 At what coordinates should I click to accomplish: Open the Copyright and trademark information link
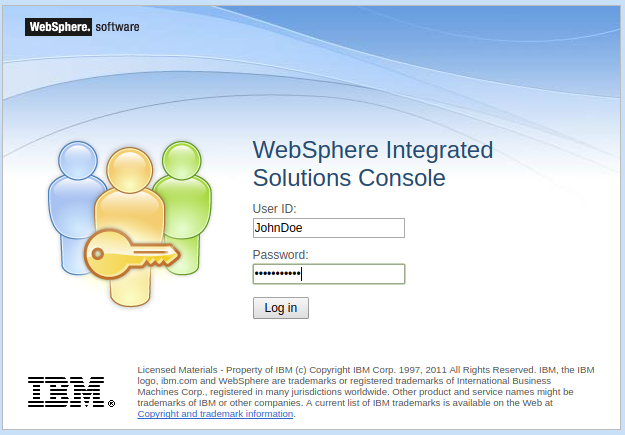coord(215,414)
